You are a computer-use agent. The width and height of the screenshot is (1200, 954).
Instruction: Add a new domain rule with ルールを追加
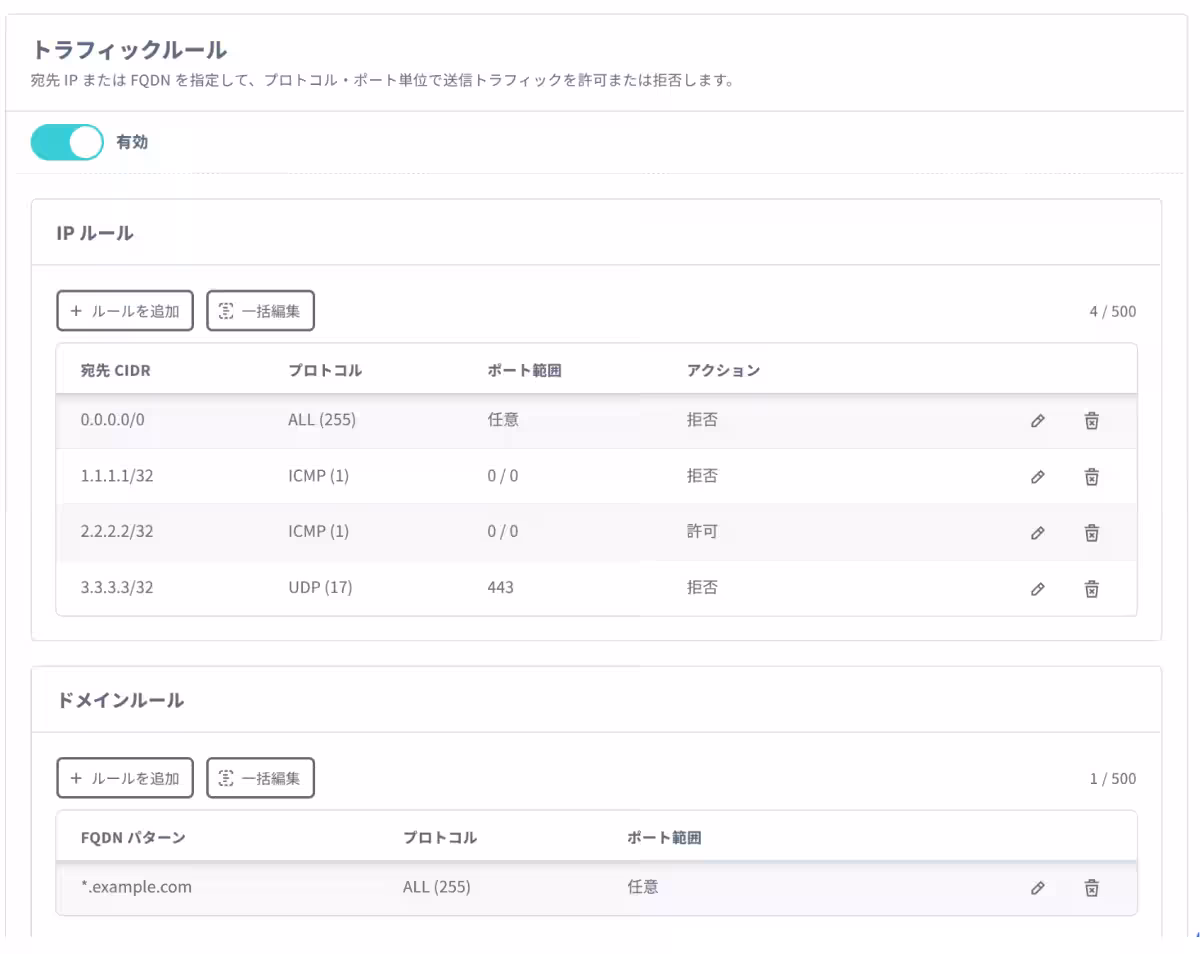click(125, 778)
